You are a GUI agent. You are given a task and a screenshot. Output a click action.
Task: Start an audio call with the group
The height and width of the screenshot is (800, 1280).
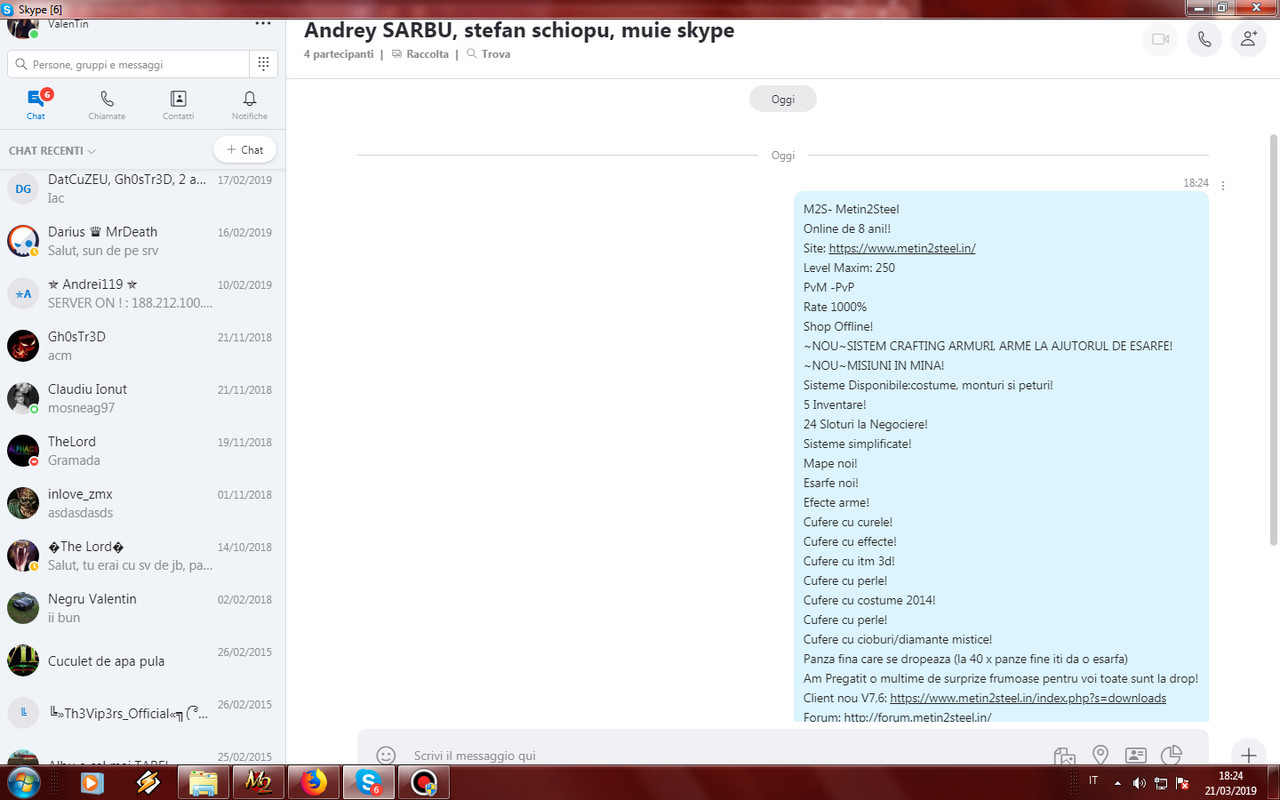click(1204, 39)
